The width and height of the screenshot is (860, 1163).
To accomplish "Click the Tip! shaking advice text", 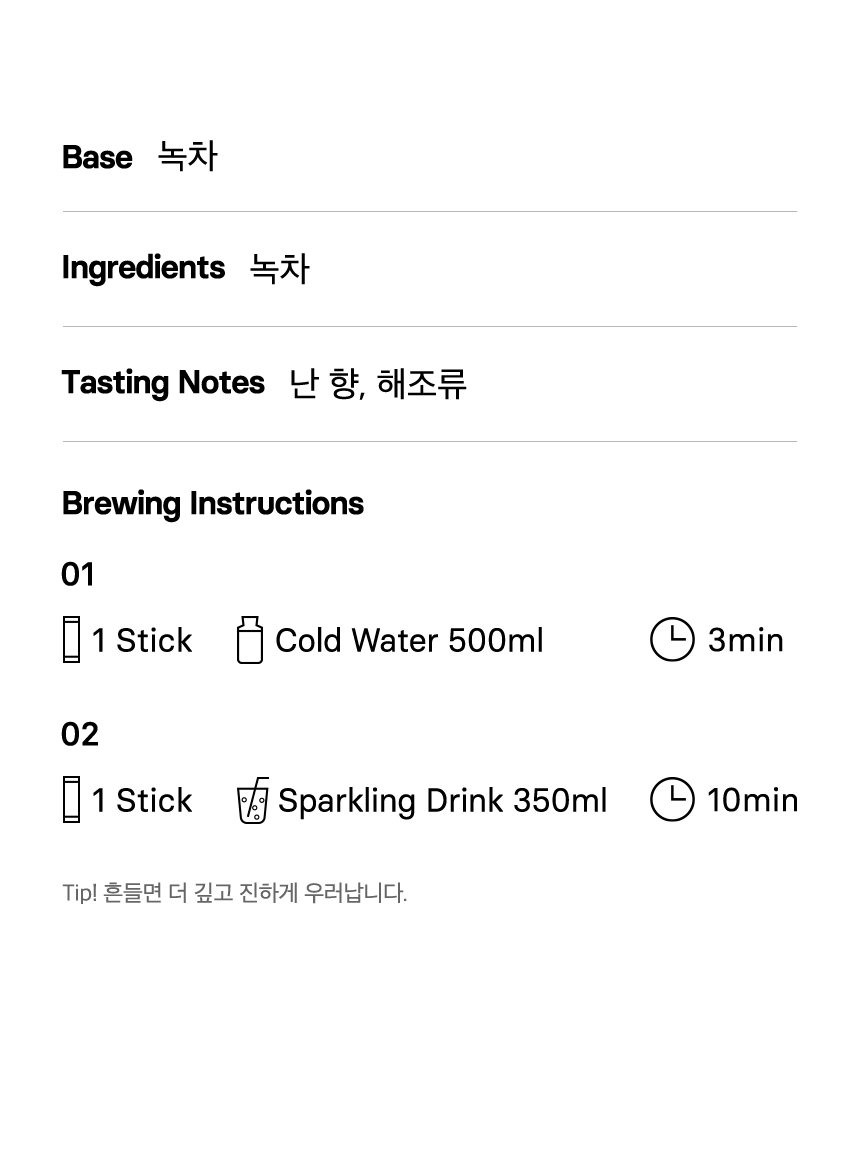I will click(x=234, y=892).
